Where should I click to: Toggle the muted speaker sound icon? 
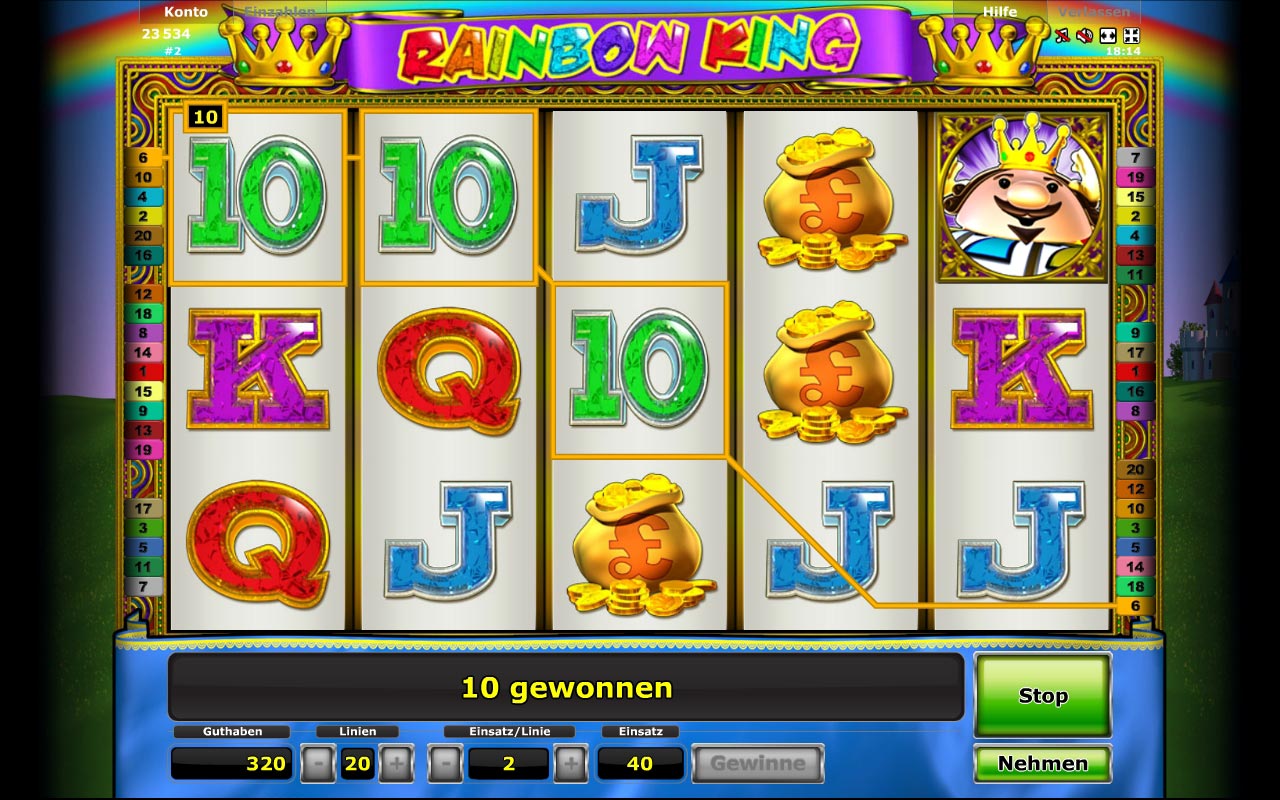tap(1085, 36)
